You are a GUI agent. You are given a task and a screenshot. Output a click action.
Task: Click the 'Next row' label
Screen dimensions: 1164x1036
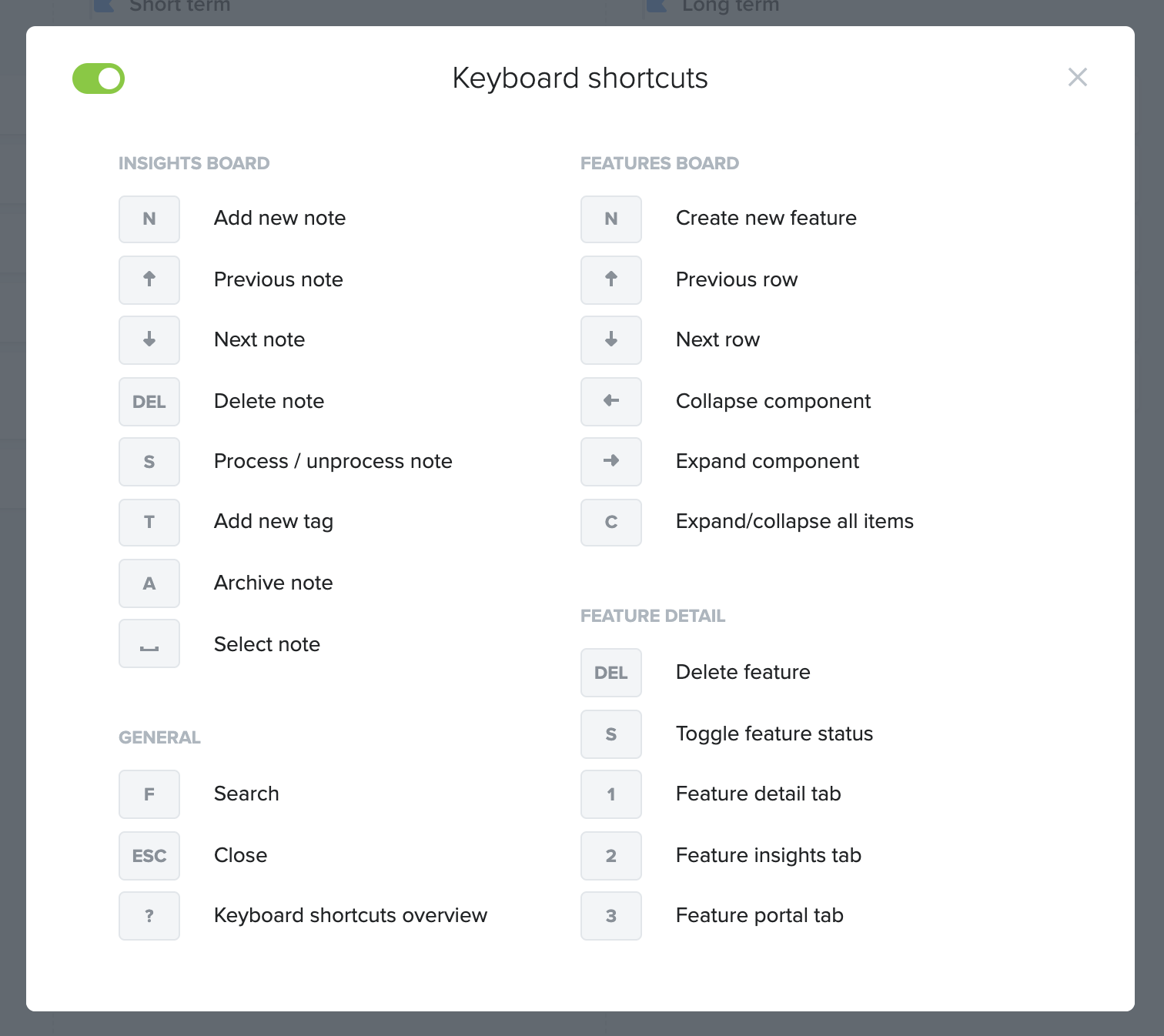[718, 339]
